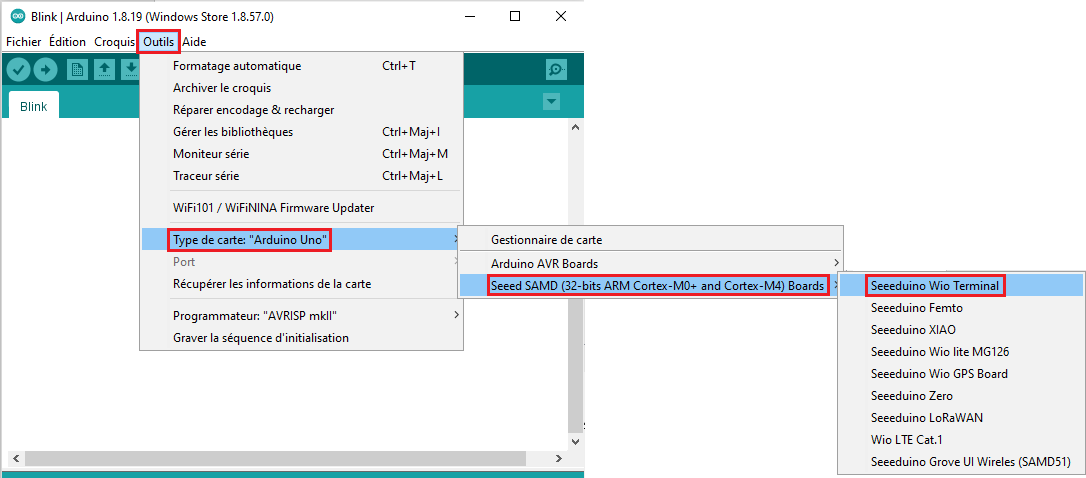1086x478 pixels.
Task: Click the Open sketch up-arrow icon
Action: coord(104,69)
